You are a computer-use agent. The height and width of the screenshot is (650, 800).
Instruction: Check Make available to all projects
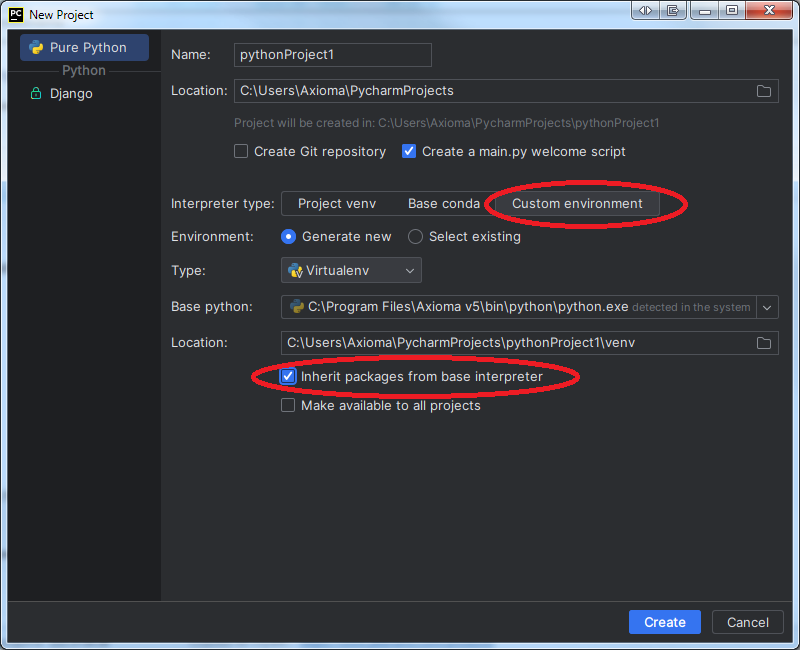tap(288, 406)
